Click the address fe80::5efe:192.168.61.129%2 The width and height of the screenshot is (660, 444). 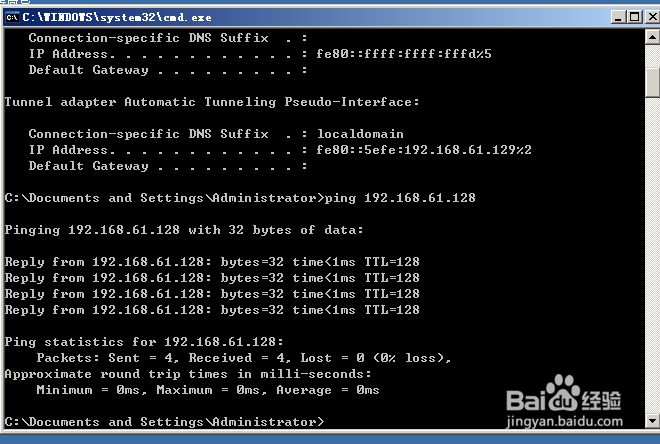(424, 150)
